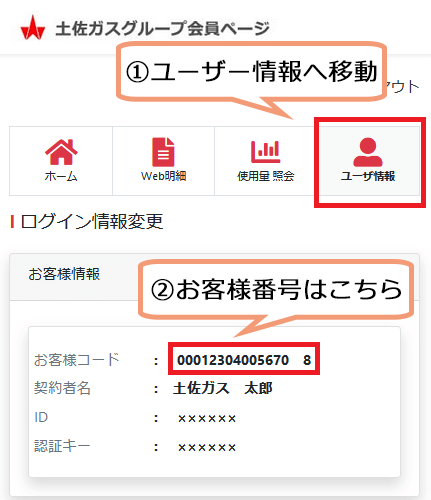The width and height of the screenshot is (431, 500).
Task: Click the お客様コード label
Action: [77, 360]
